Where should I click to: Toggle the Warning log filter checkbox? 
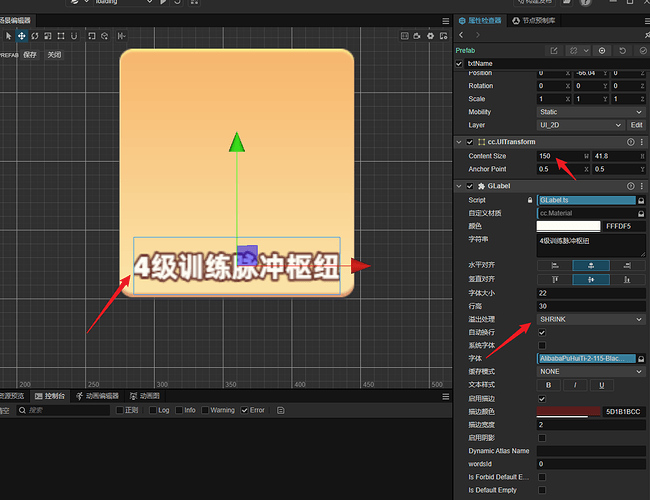click(205, 410)
